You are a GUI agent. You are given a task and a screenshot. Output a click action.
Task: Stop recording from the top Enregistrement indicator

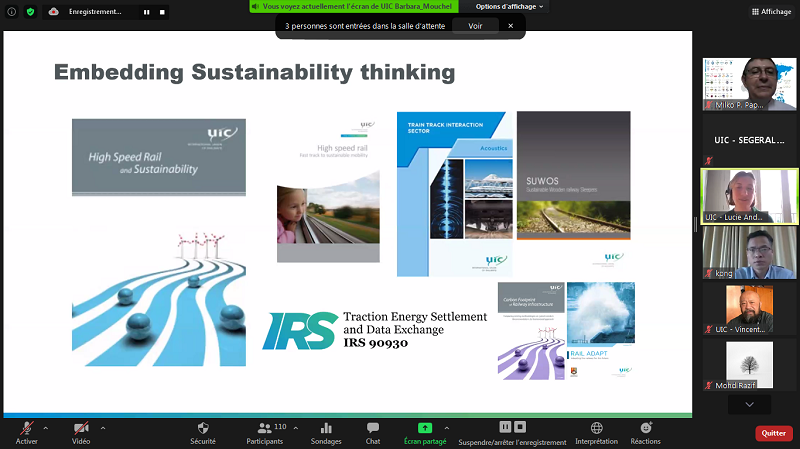coord(162,12)
